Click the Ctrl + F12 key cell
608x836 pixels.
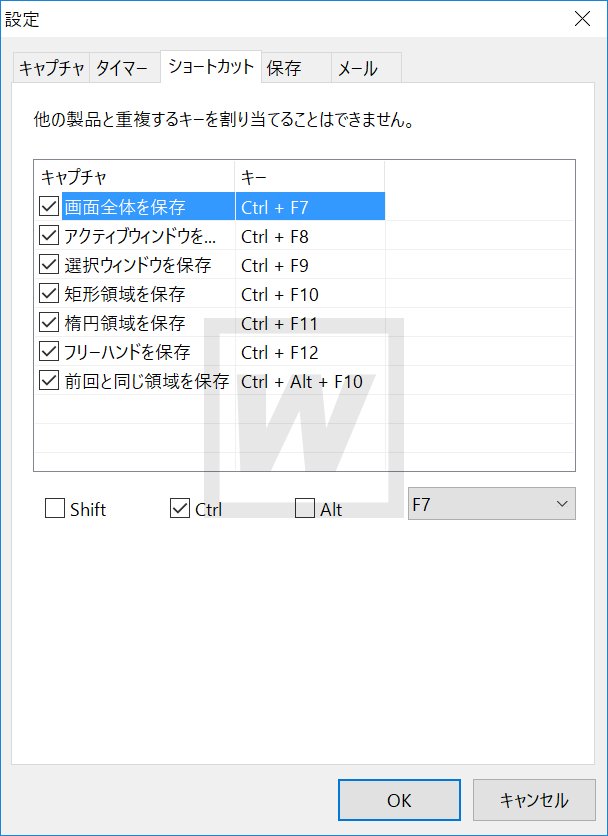click(x=310, y=352)
